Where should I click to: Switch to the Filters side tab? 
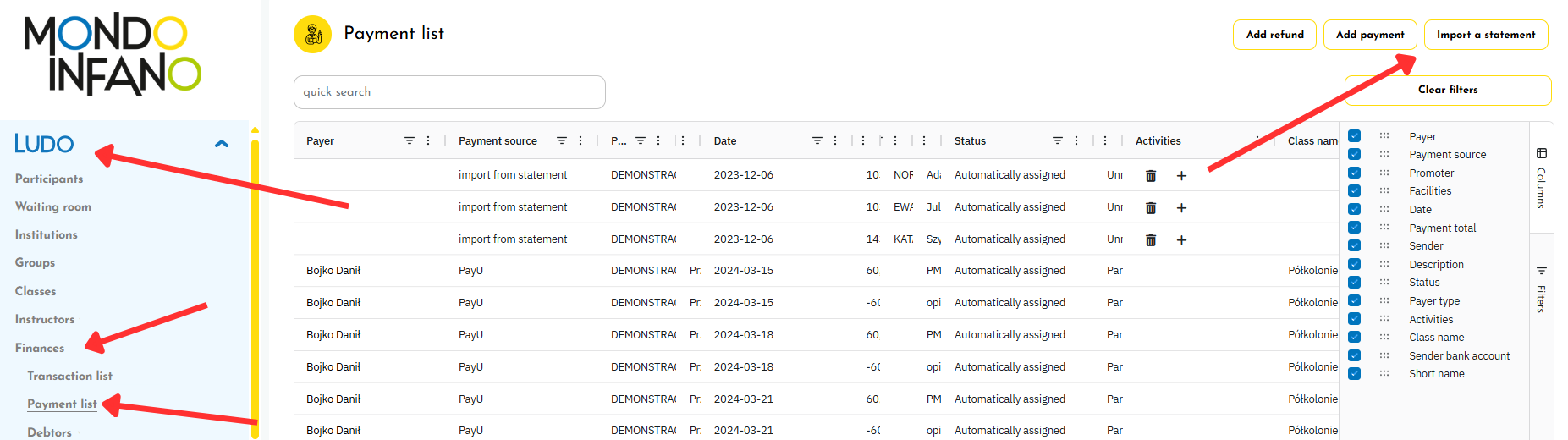click(1541, 289)
